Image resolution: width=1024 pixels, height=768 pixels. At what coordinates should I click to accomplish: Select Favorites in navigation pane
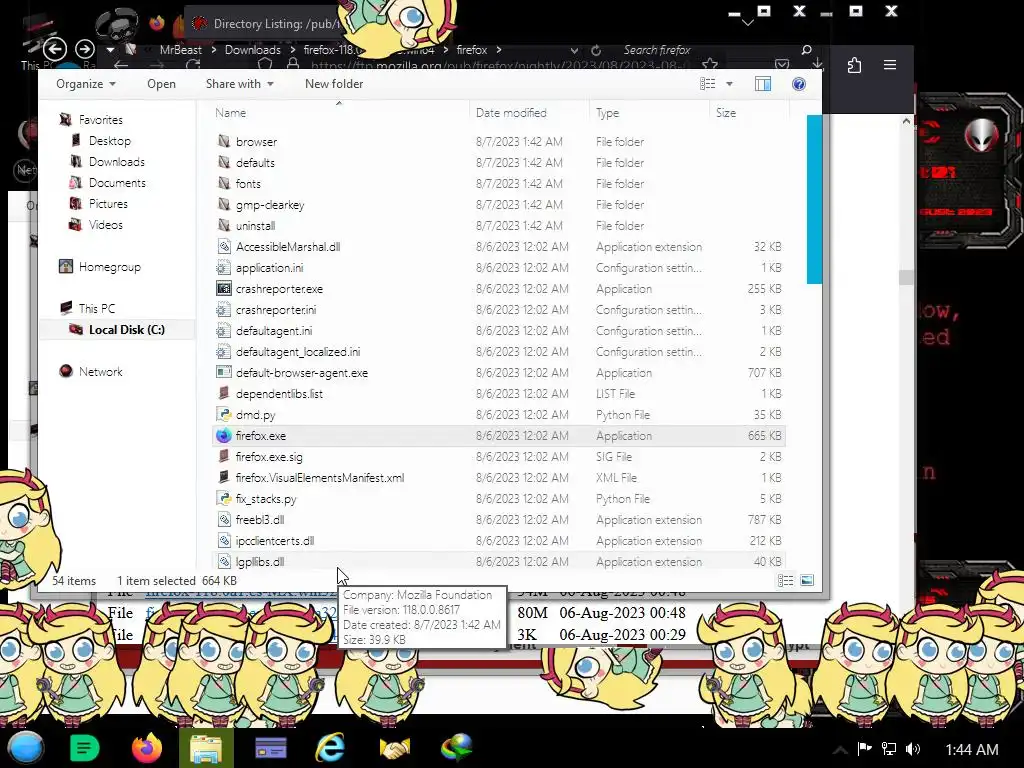tap(100, 120)
